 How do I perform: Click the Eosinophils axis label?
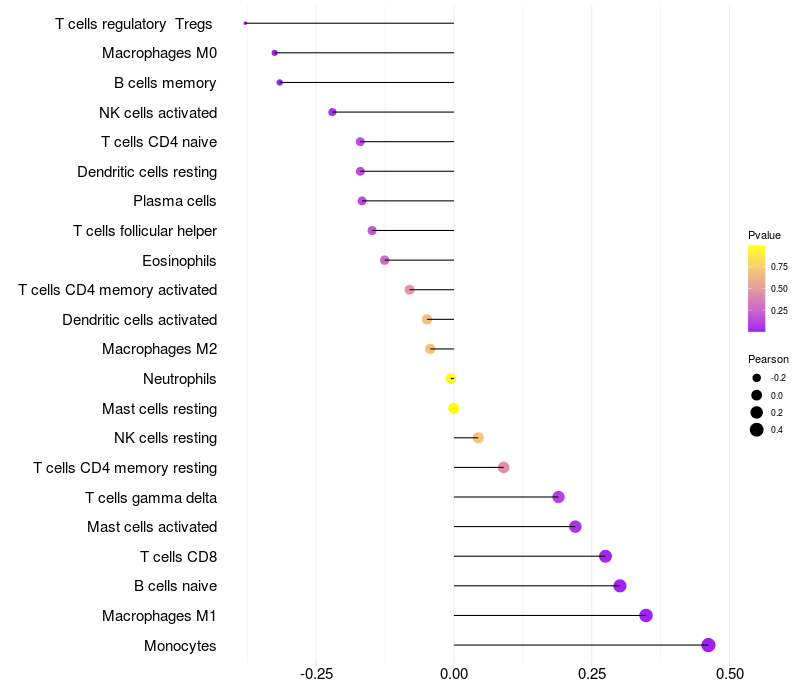(x=179, y=261)
